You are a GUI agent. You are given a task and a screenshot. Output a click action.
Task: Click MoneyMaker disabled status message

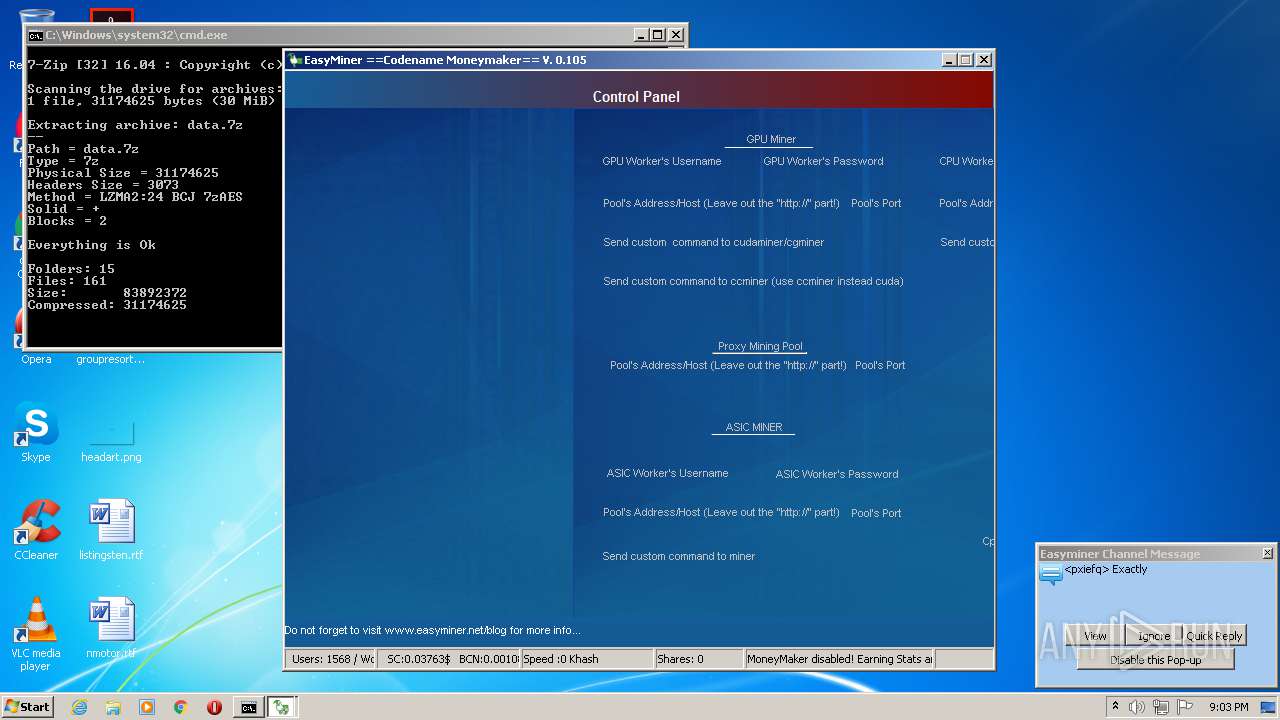pos(840,659)
